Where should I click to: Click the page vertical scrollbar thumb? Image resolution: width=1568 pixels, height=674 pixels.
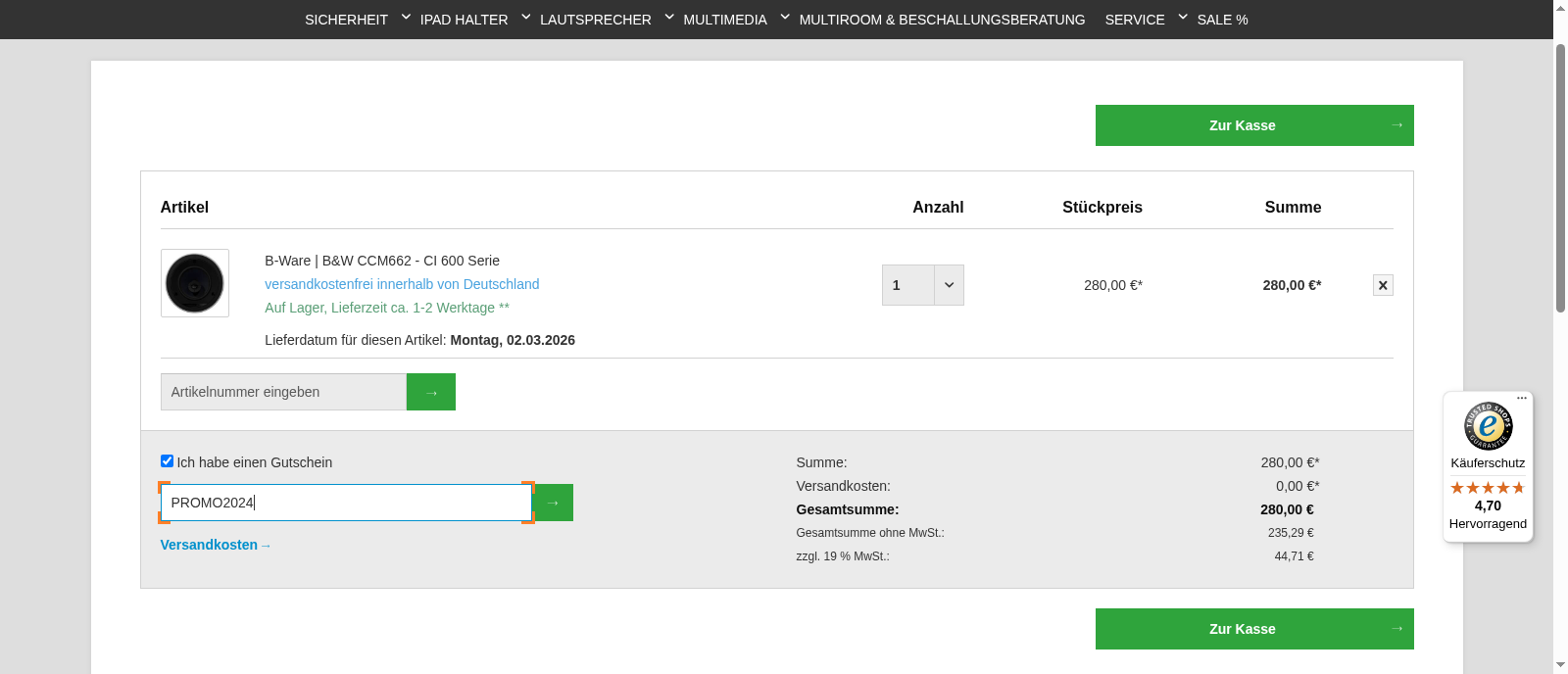point(1560,176)
